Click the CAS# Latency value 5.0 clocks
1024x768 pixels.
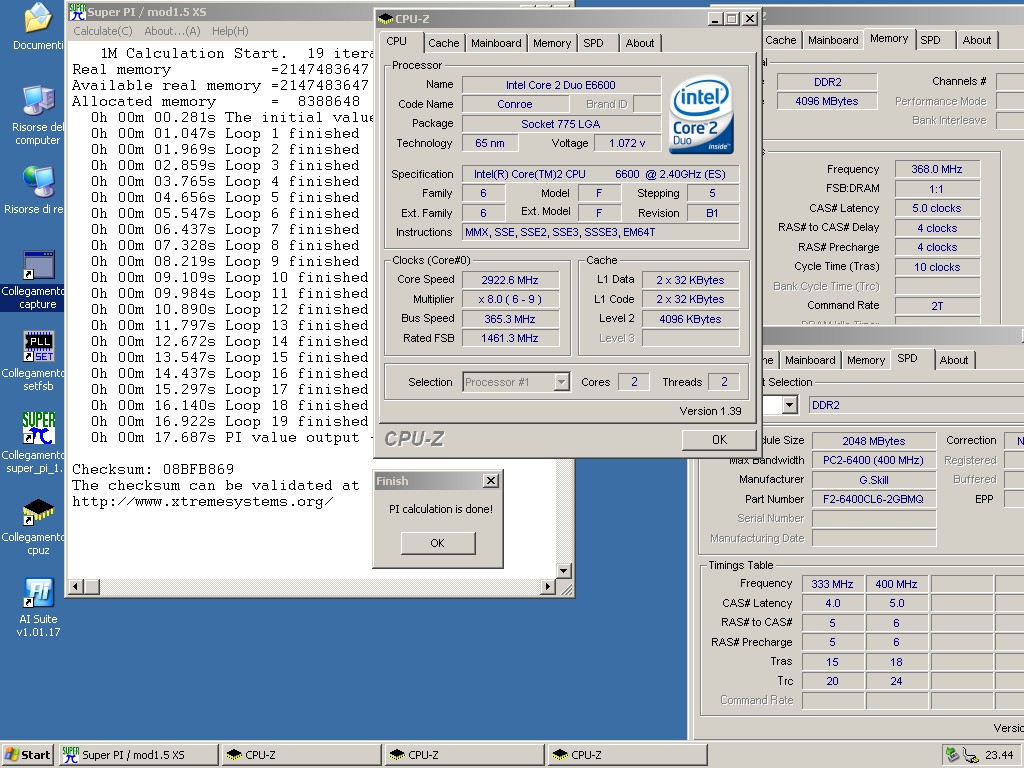(x=937, y=208)
